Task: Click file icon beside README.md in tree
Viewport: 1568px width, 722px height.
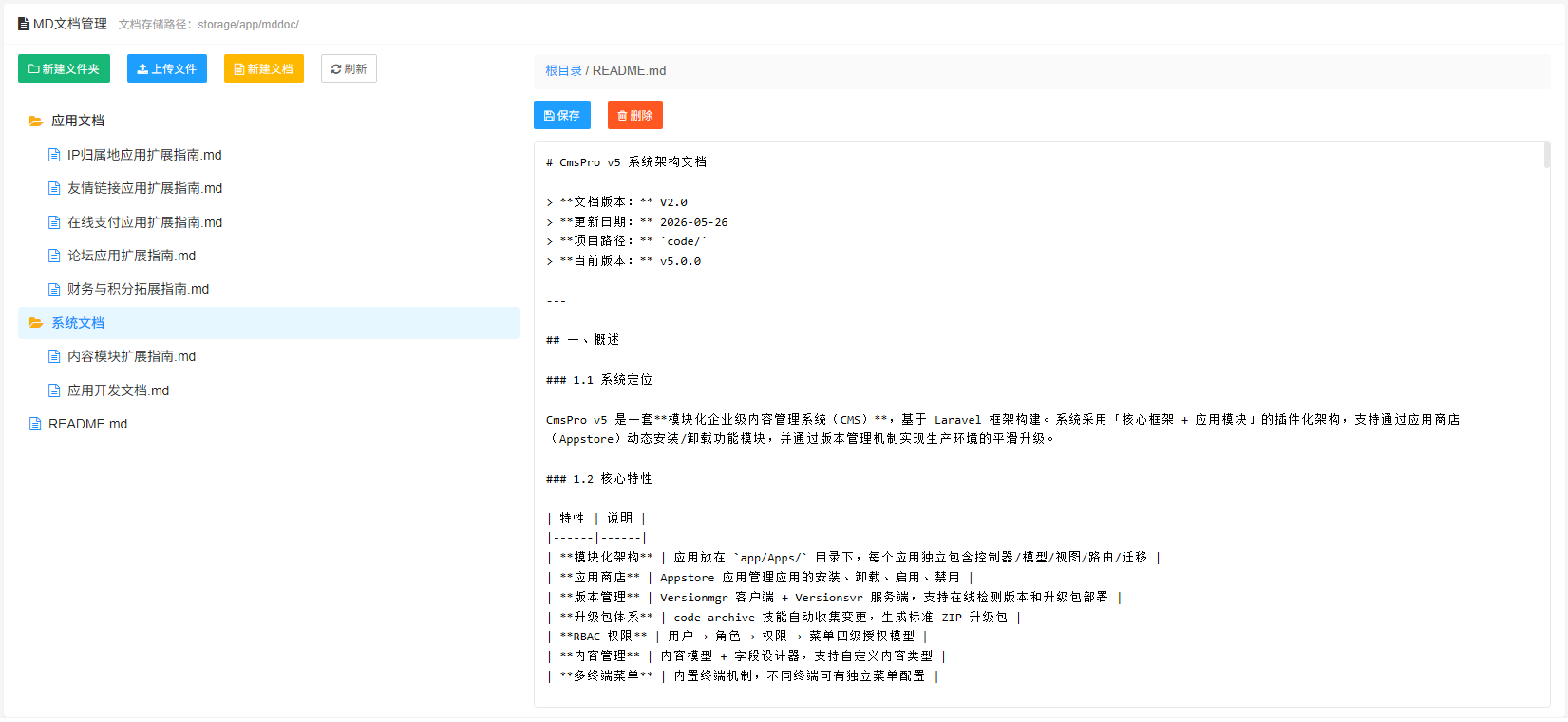Action: (x=35, y=424)
